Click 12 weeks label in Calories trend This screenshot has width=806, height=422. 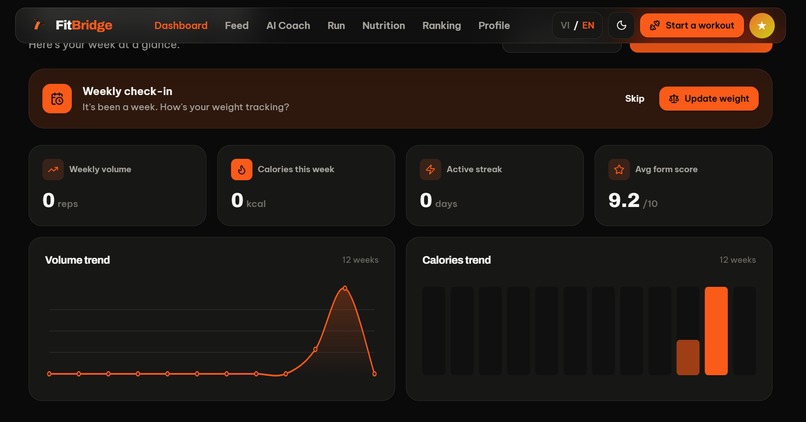(x=738, y=260)
